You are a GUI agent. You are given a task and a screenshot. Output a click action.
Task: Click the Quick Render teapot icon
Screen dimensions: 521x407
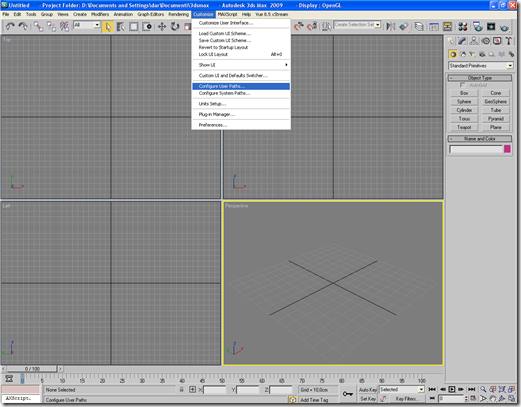point(504,27)
